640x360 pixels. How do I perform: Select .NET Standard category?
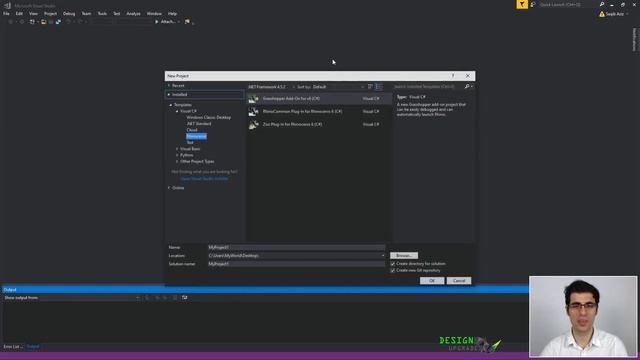point(199,124)
